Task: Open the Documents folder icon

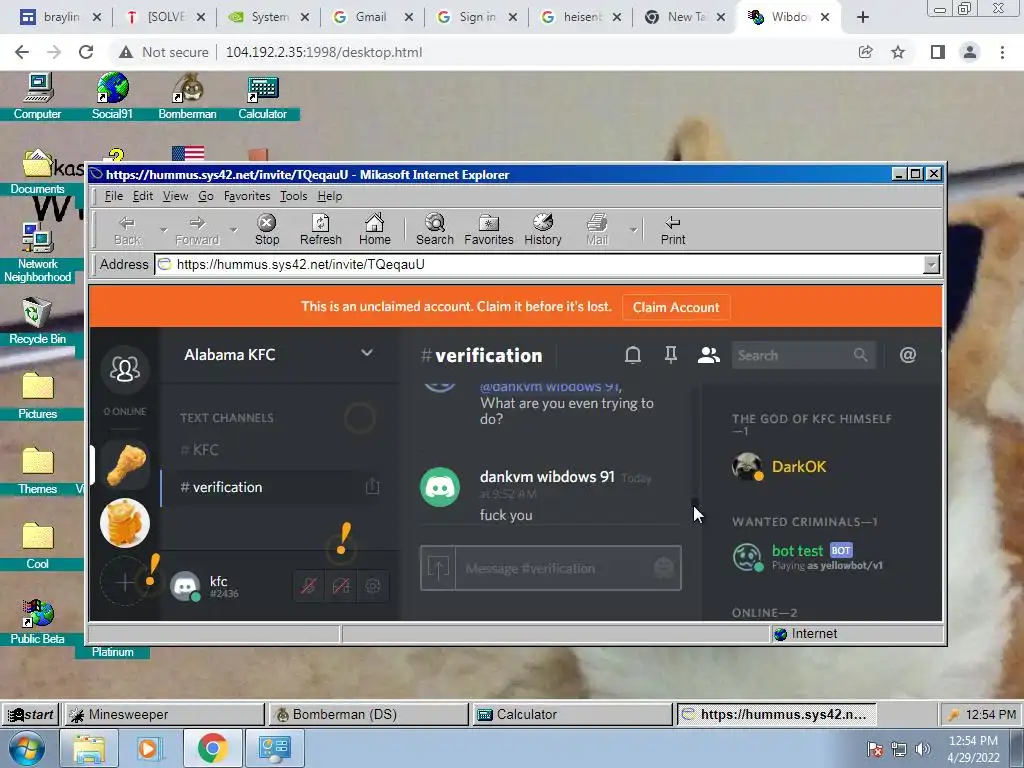Action: tap(37, 172)
